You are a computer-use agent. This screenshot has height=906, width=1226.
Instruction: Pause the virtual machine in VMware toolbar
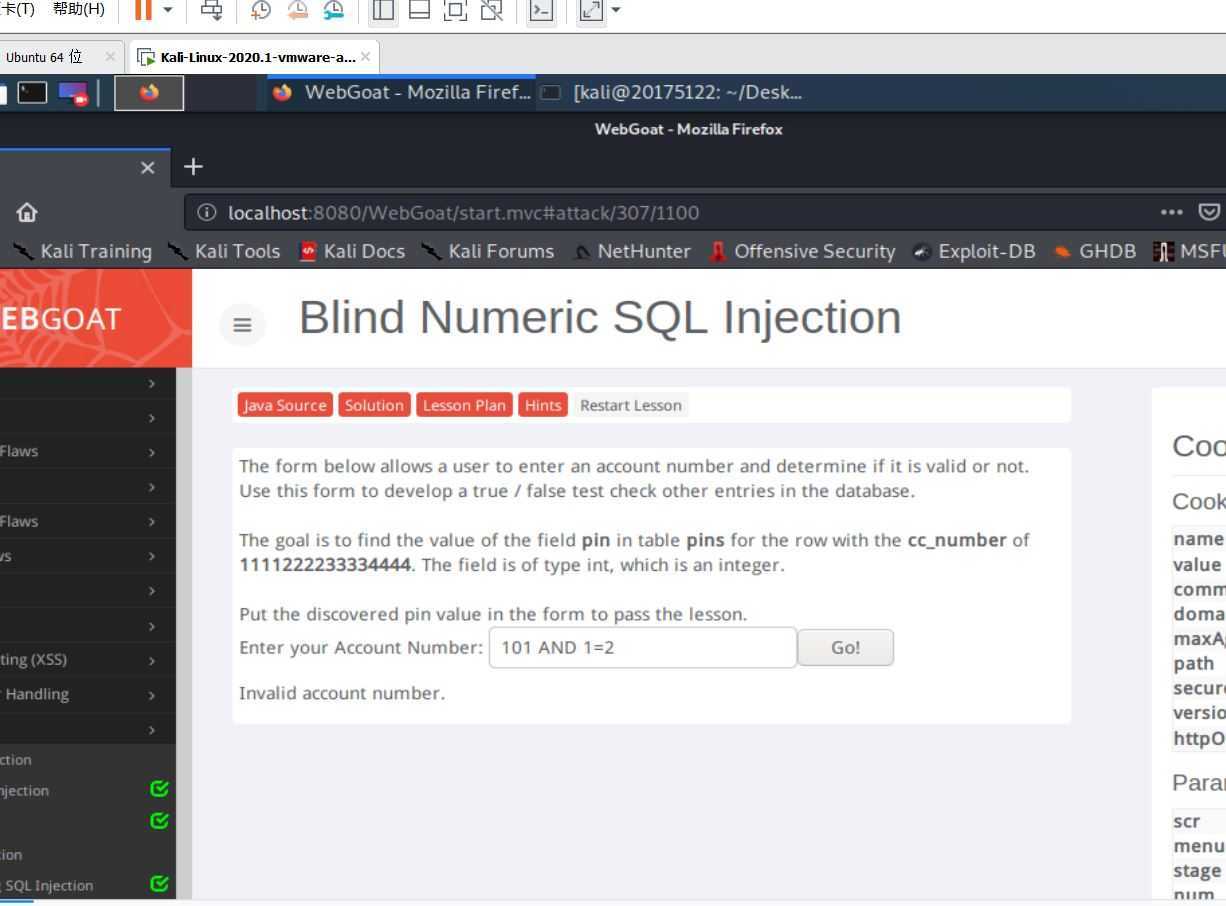click(x=143, y=10)
